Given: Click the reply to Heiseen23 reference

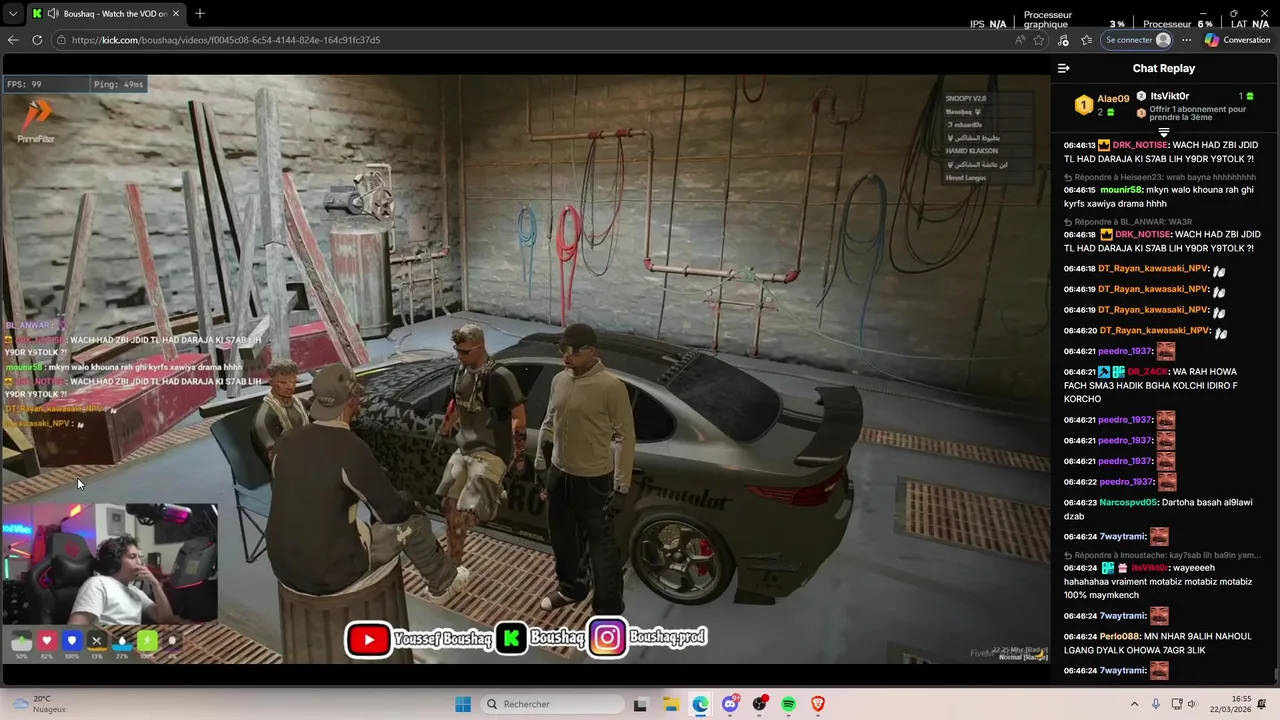Looking at the screenshot, I should click(x=1159, y=177).
